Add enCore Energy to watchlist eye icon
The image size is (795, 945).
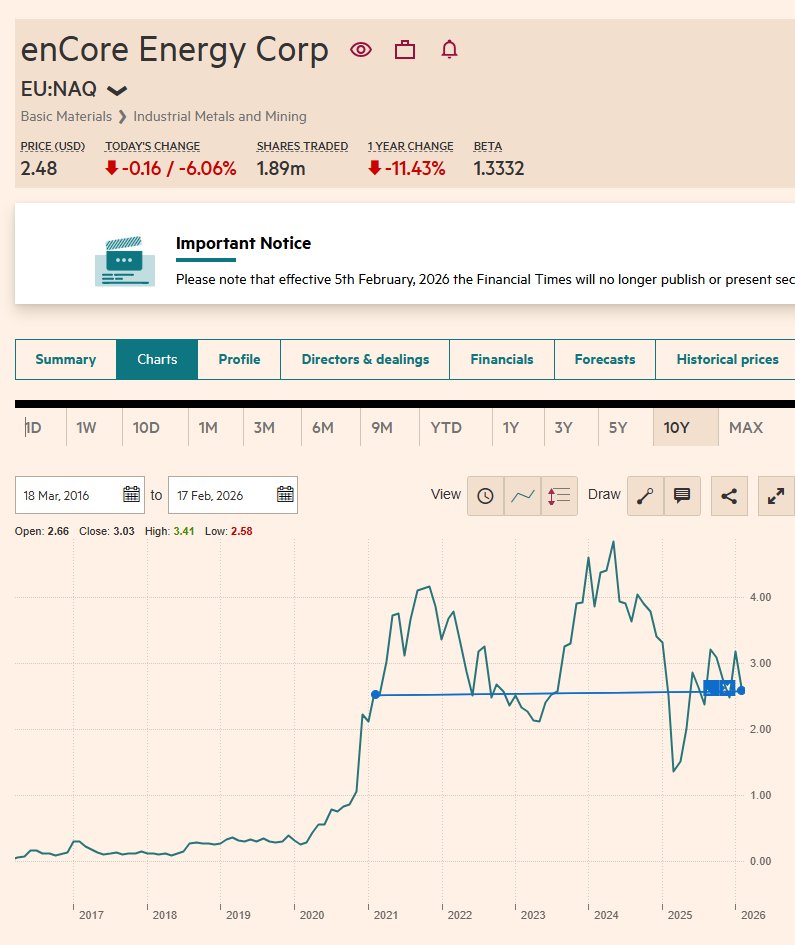coord(360,49)
